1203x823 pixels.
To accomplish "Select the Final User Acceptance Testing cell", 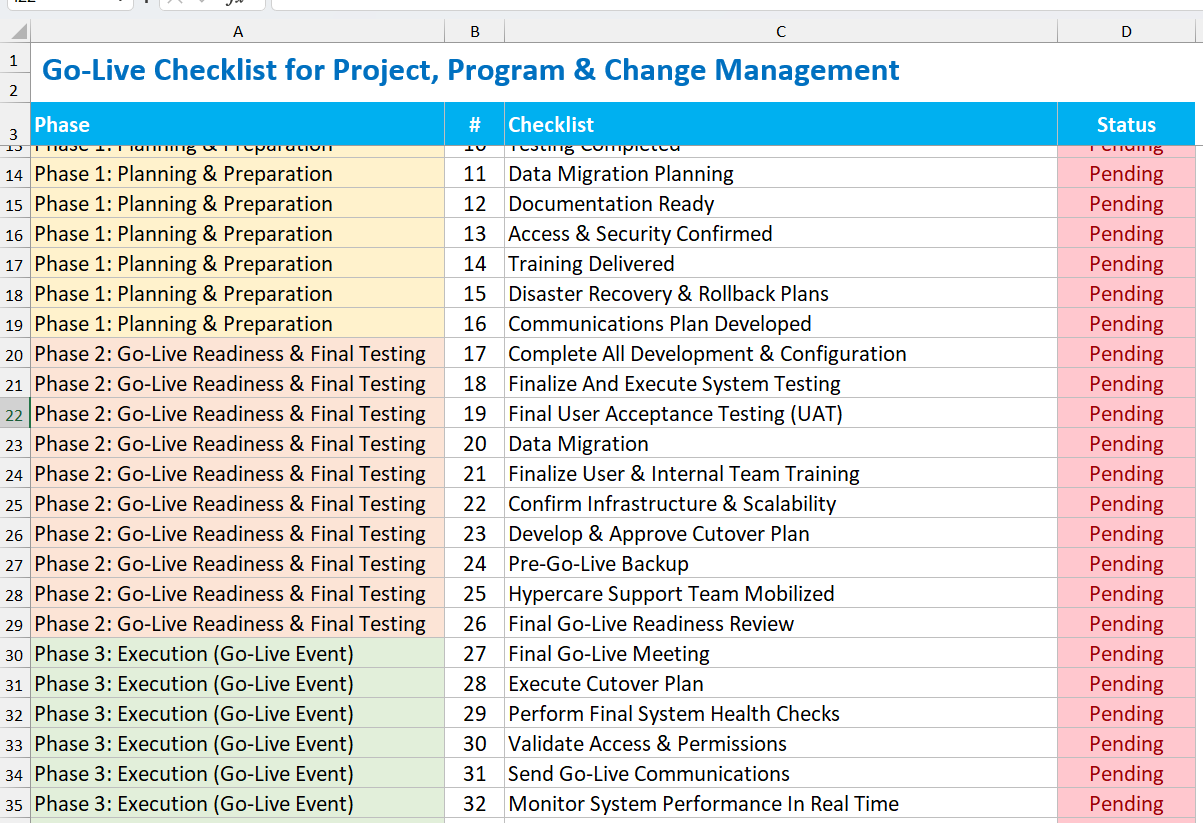I will [x=781, y=414].
